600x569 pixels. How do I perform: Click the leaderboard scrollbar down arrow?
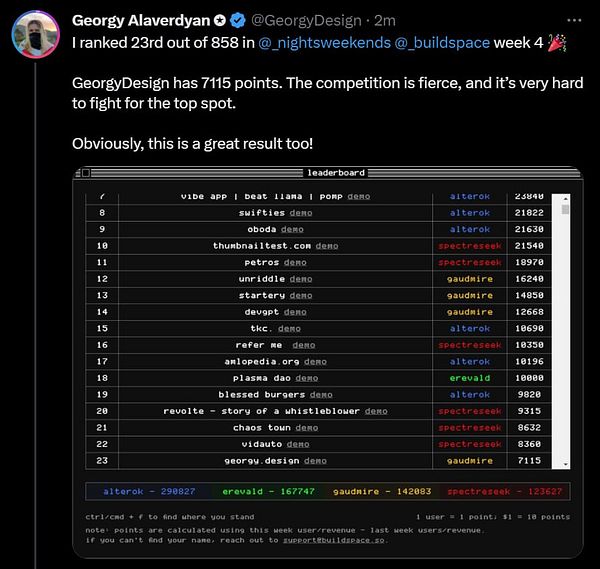(x=565, y=464)
